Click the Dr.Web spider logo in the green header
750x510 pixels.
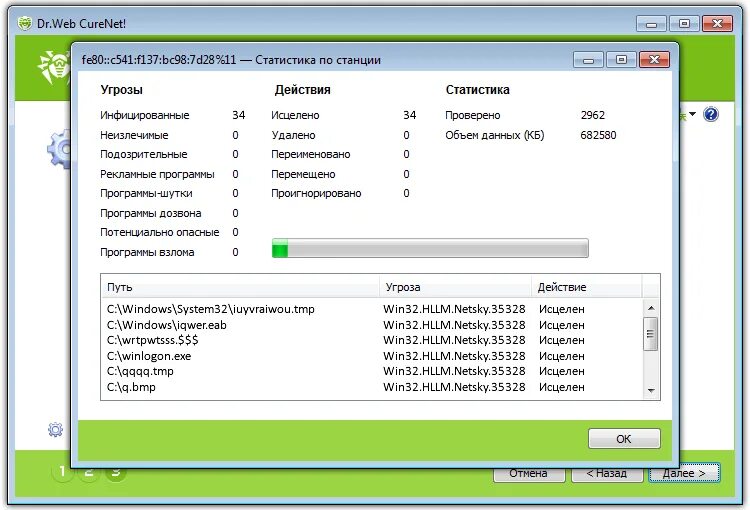point(54,67)
